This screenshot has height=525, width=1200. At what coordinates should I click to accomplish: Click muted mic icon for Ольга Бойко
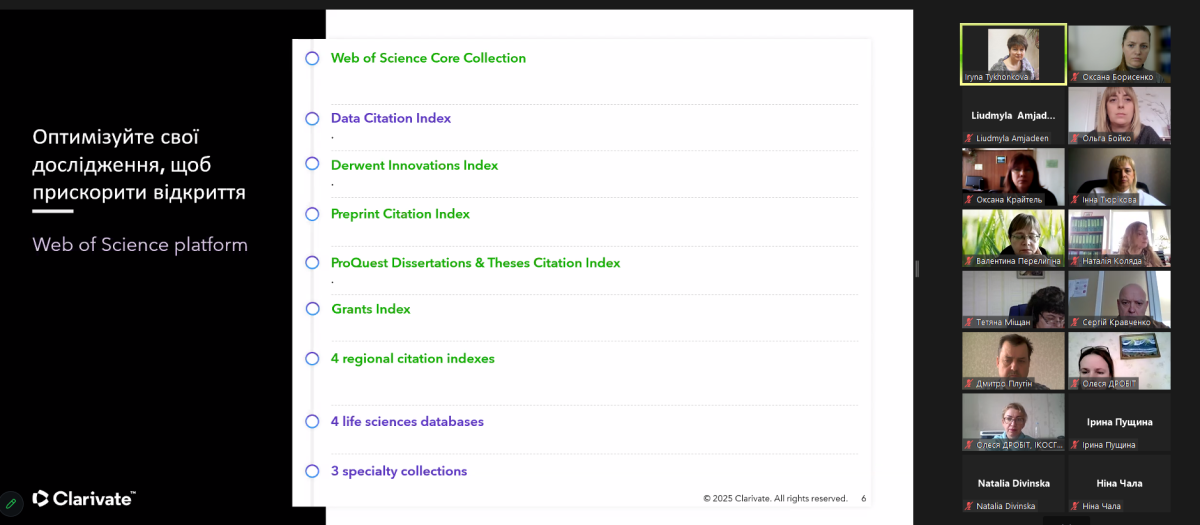(x=1075, y=138)
